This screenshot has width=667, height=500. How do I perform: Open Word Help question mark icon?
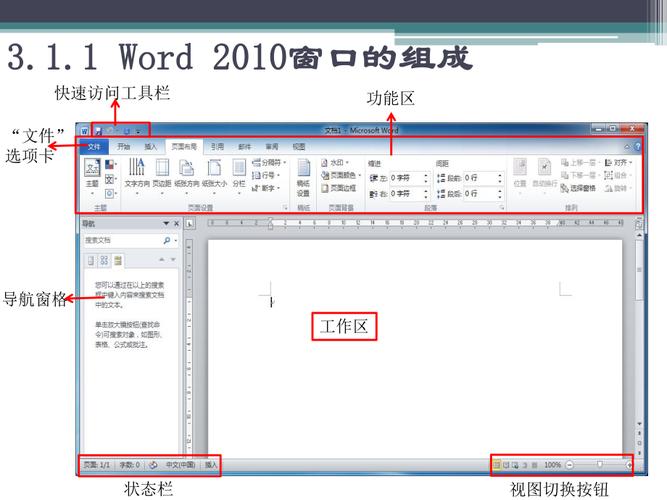(x=637, y=146)
